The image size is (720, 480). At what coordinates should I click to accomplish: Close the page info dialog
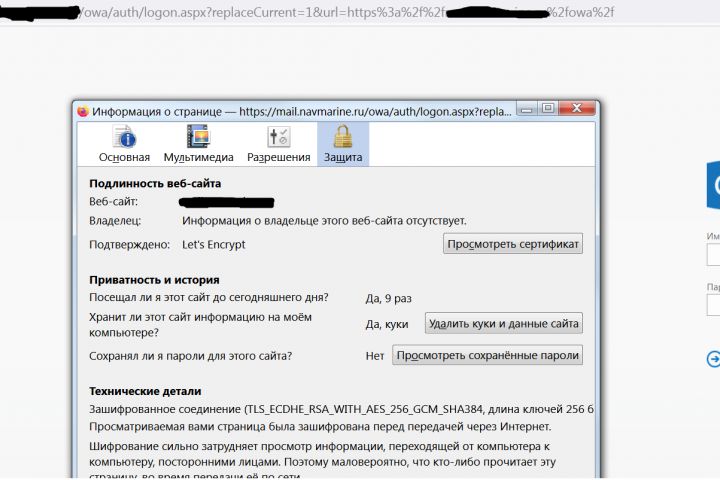click(x=577, y=109)
